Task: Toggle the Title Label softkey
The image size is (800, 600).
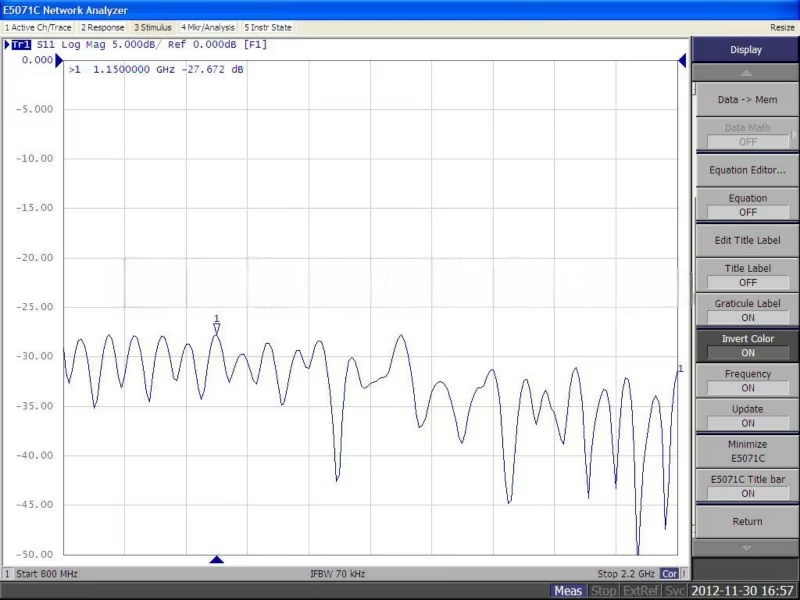Action: [x=747, y=275]
